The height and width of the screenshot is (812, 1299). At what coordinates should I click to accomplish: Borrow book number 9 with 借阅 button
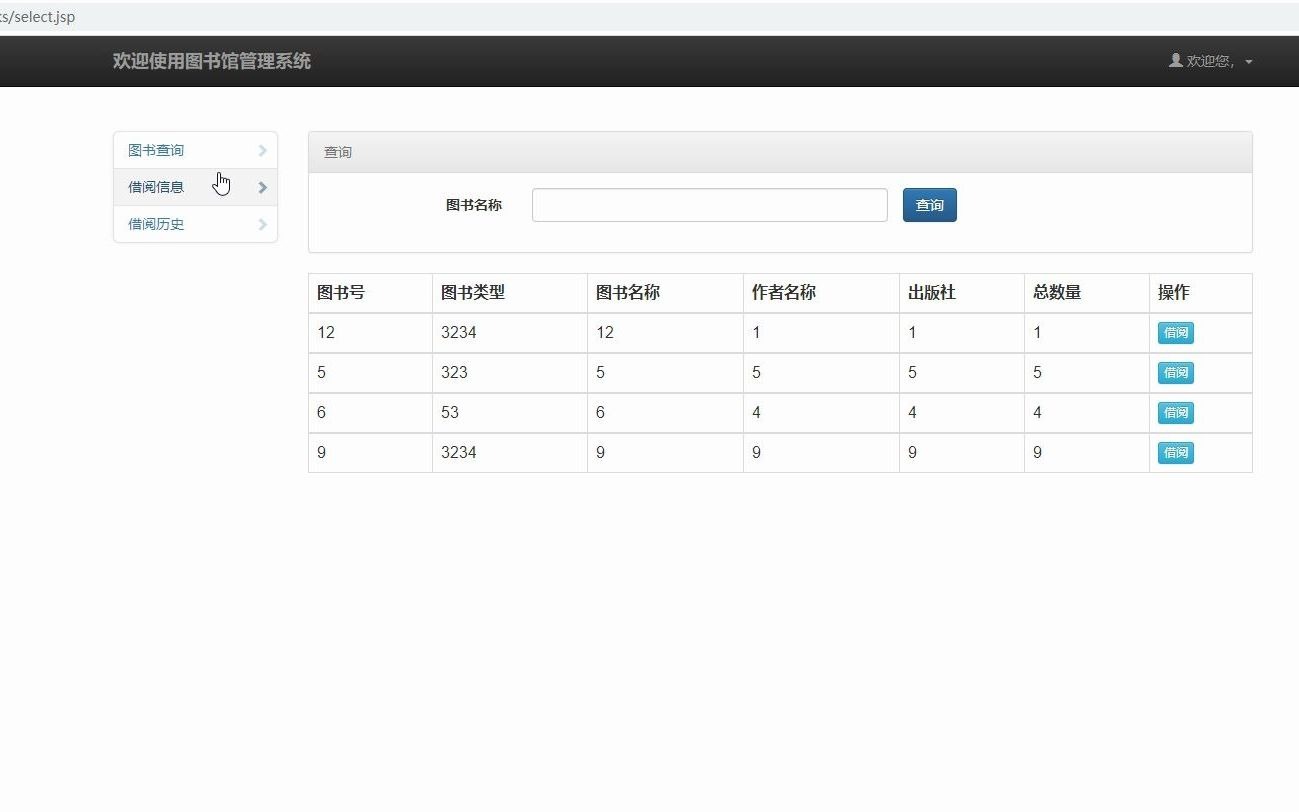point(1175,452)
